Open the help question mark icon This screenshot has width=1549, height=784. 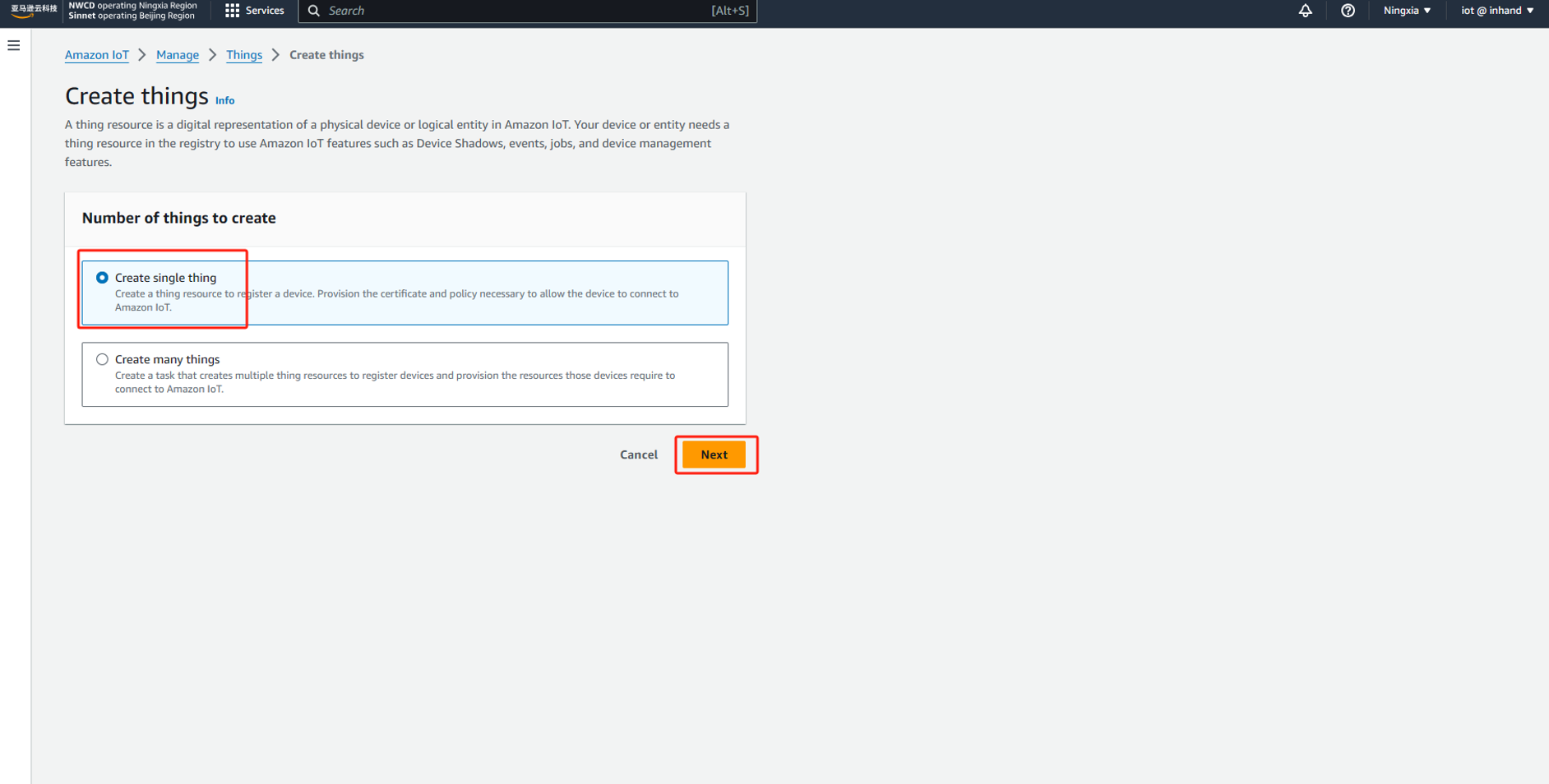pyautogui.click(x=1348, y=11)
